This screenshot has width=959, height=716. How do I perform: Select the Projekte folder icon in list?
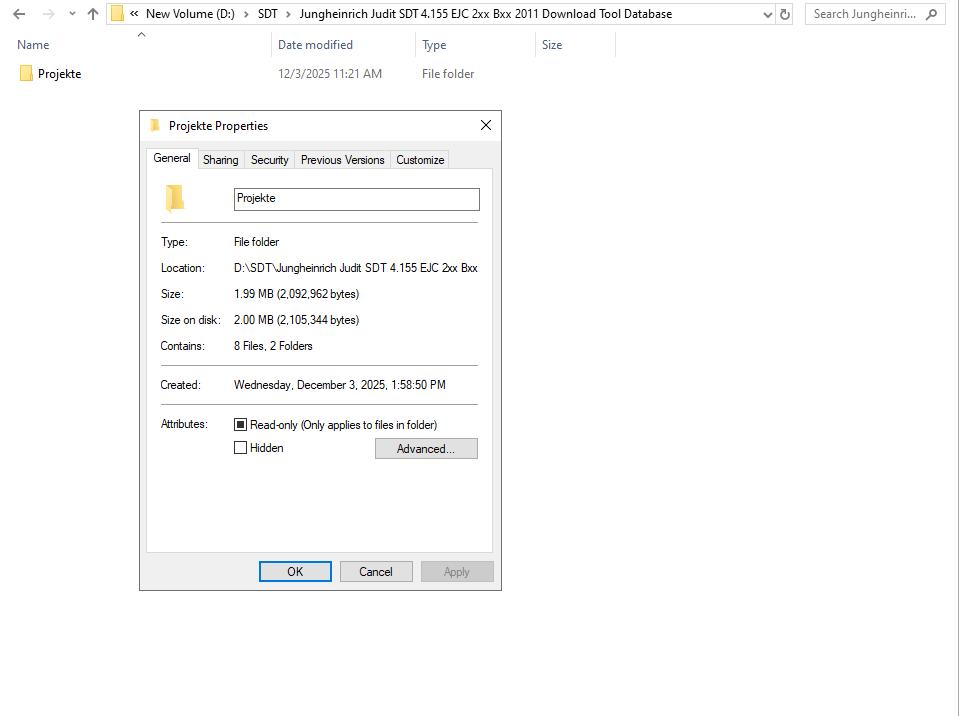[x=26, y=73]
